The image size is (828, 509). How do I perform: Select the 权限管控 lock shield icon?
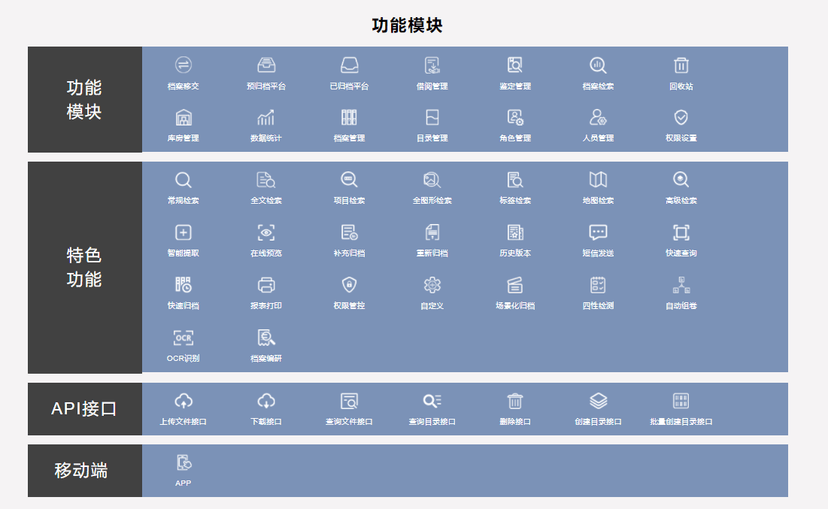(x=349, y=285)
